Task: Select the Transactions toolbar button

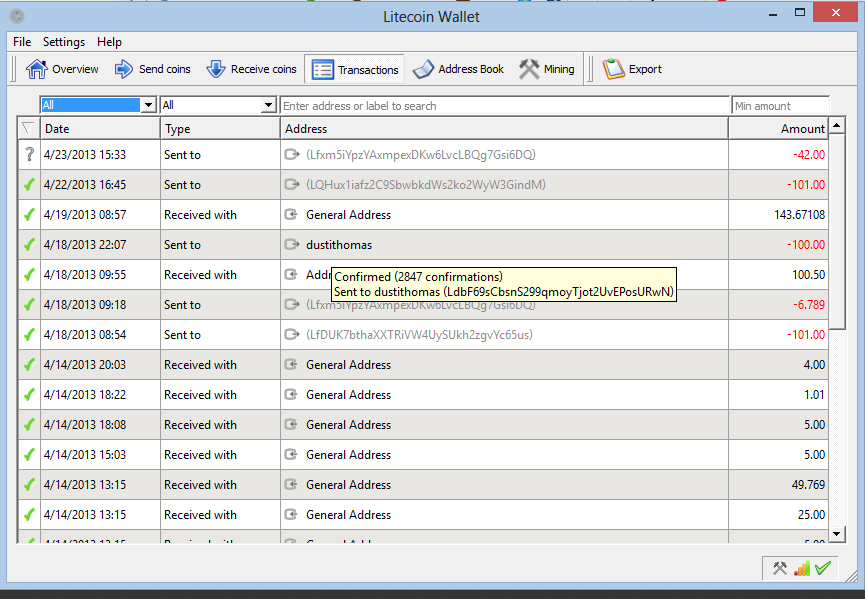Action: click(355, 70)
